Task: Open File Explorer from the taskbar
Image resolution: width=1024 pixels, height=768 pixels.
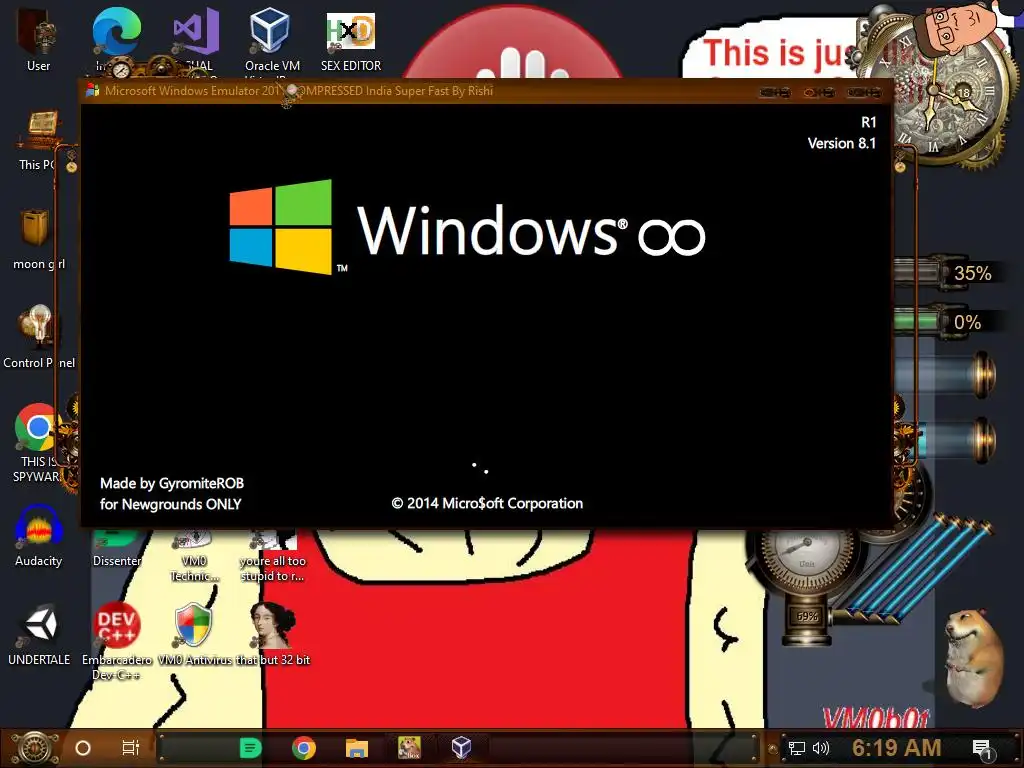Action: pyautogui.click(x=357, y=748)
